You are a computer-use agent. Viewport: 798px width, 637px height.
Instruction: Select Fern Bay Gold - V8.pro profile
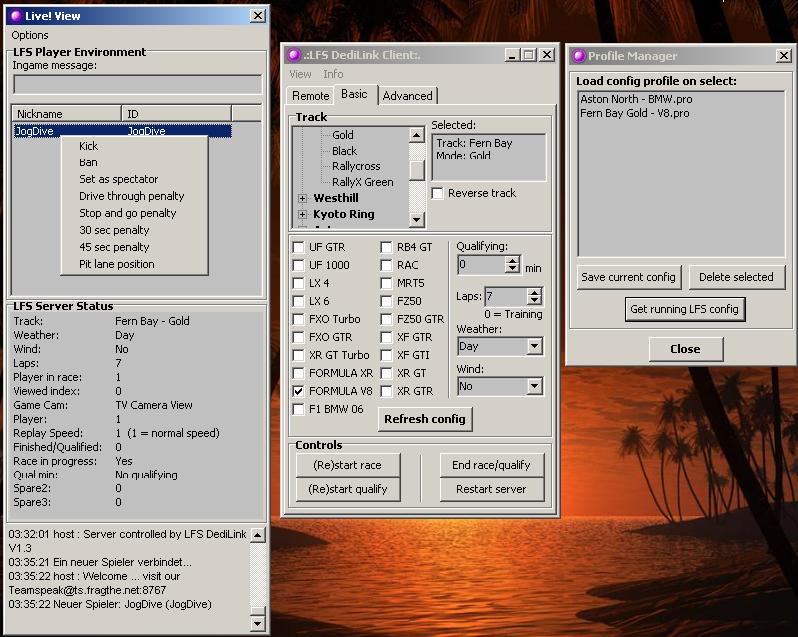[x=635, y=113]
